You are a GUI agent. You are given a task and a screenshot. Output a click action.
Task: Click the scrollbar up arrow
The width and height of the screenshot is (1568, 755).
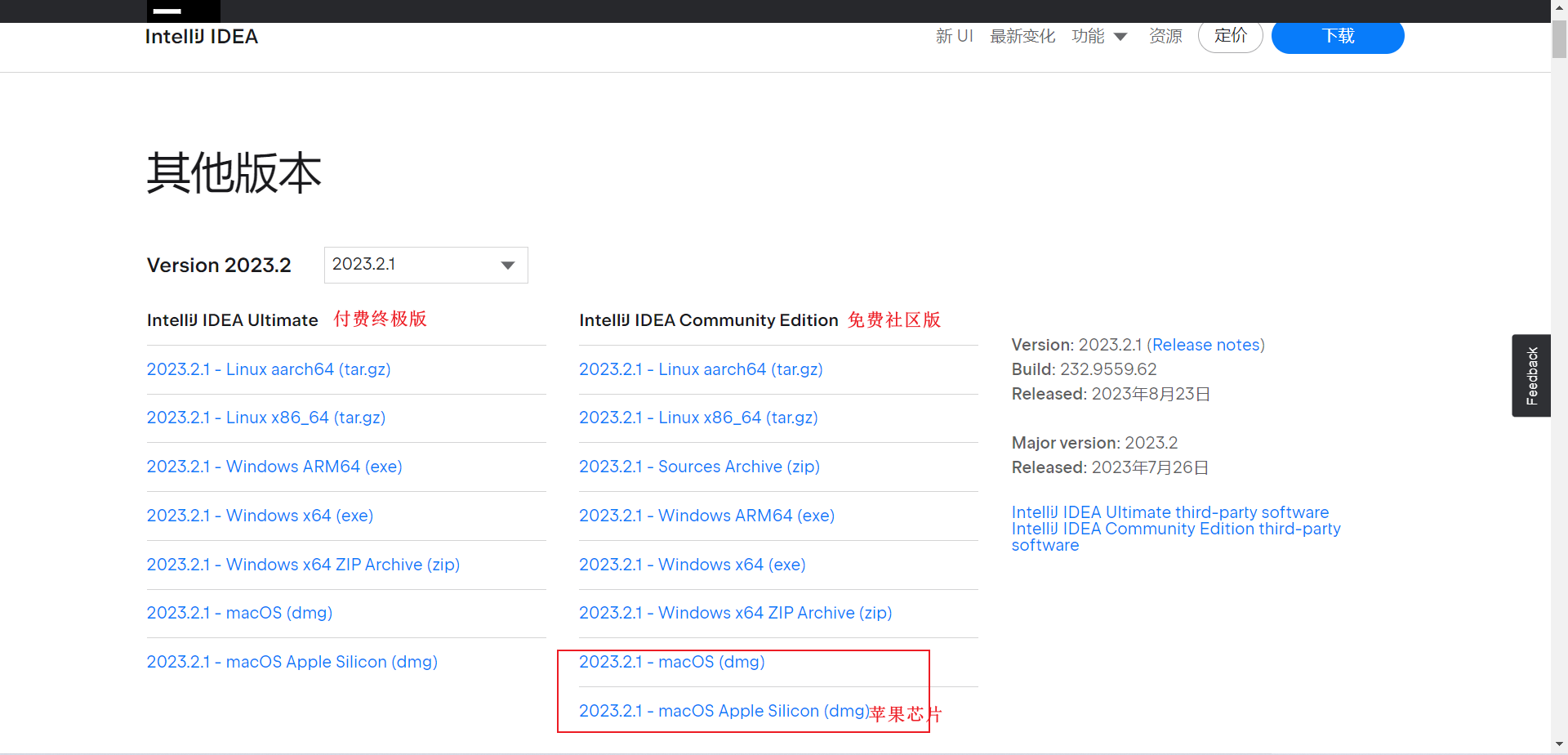(x=1559, y=7)
